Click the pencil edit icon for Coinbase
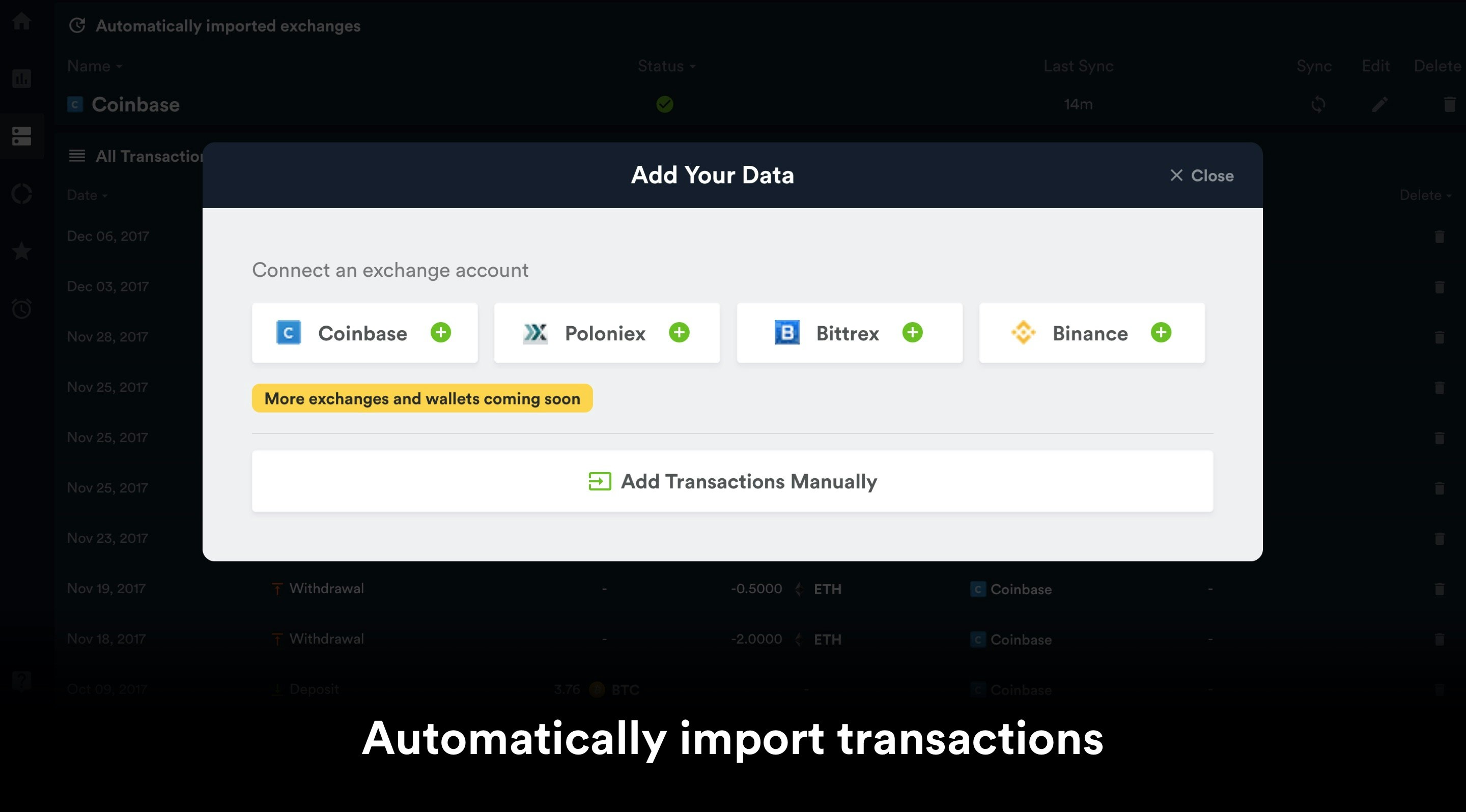 tap(1379, 105)
